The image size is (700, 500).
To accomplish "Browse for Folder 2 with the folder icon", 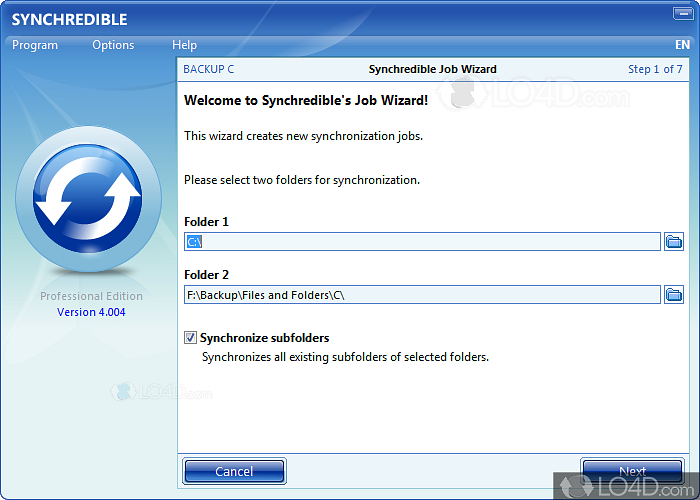I will [674, 295].
